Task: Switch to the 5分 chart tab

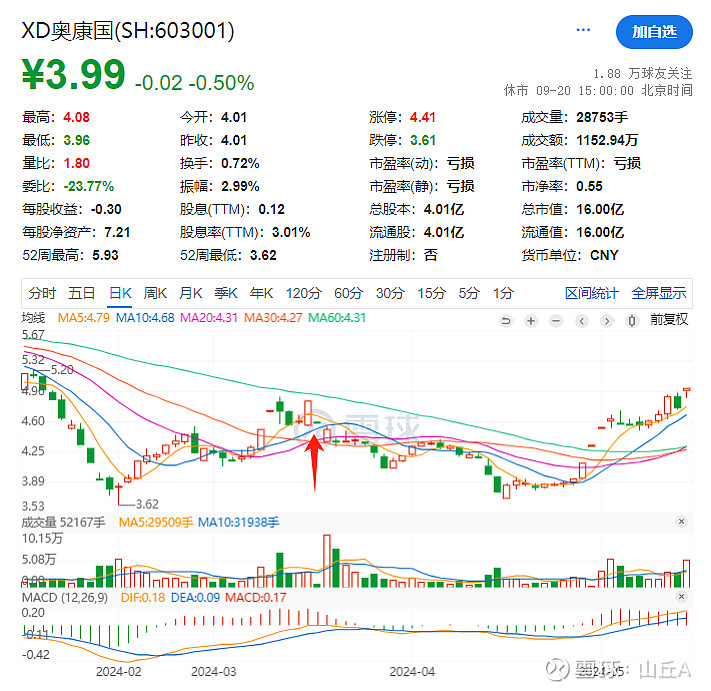Action: tap(468, 293)
